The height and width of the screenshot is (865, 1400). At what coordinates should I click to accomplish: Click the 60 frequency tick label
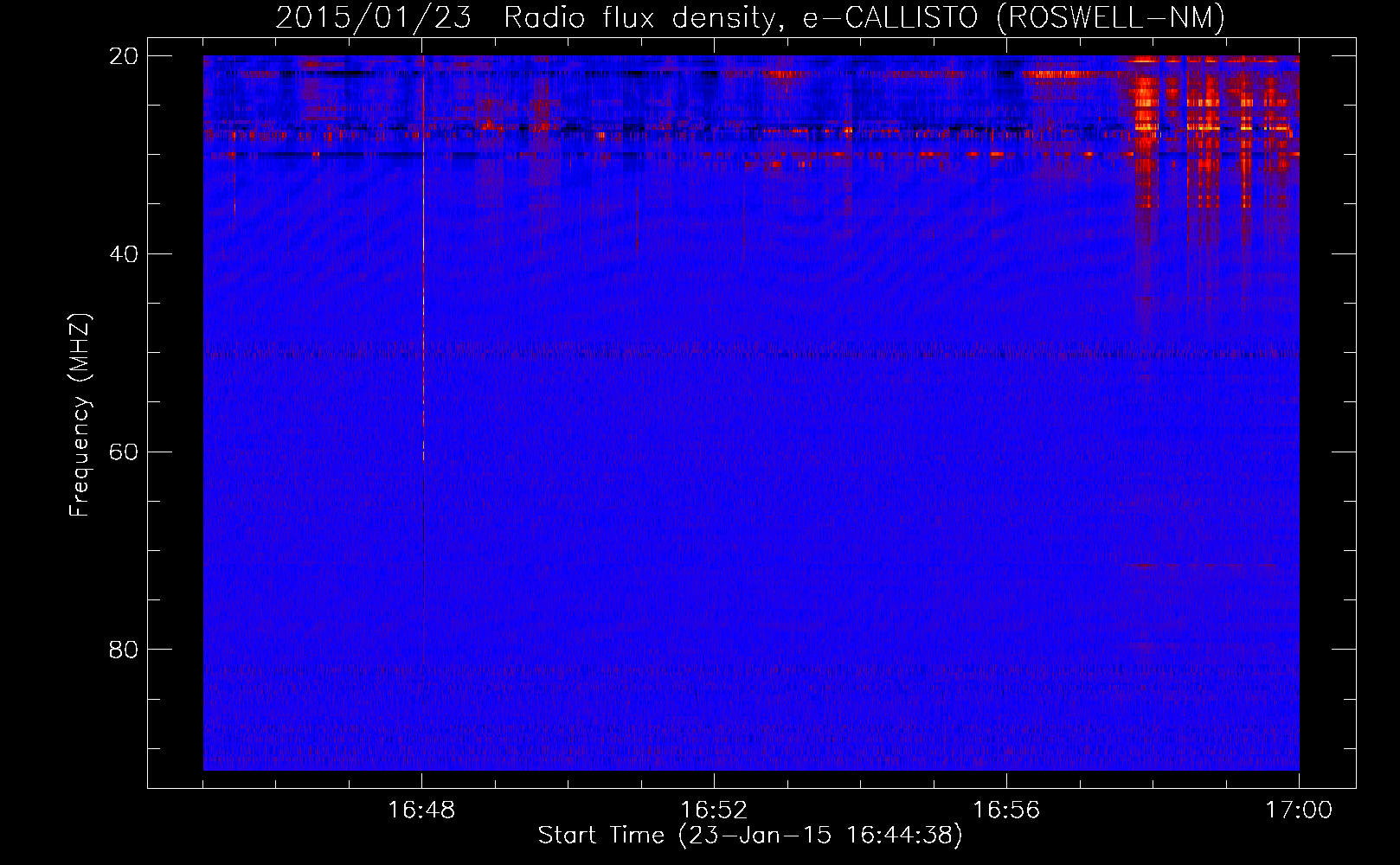(124, 452)
